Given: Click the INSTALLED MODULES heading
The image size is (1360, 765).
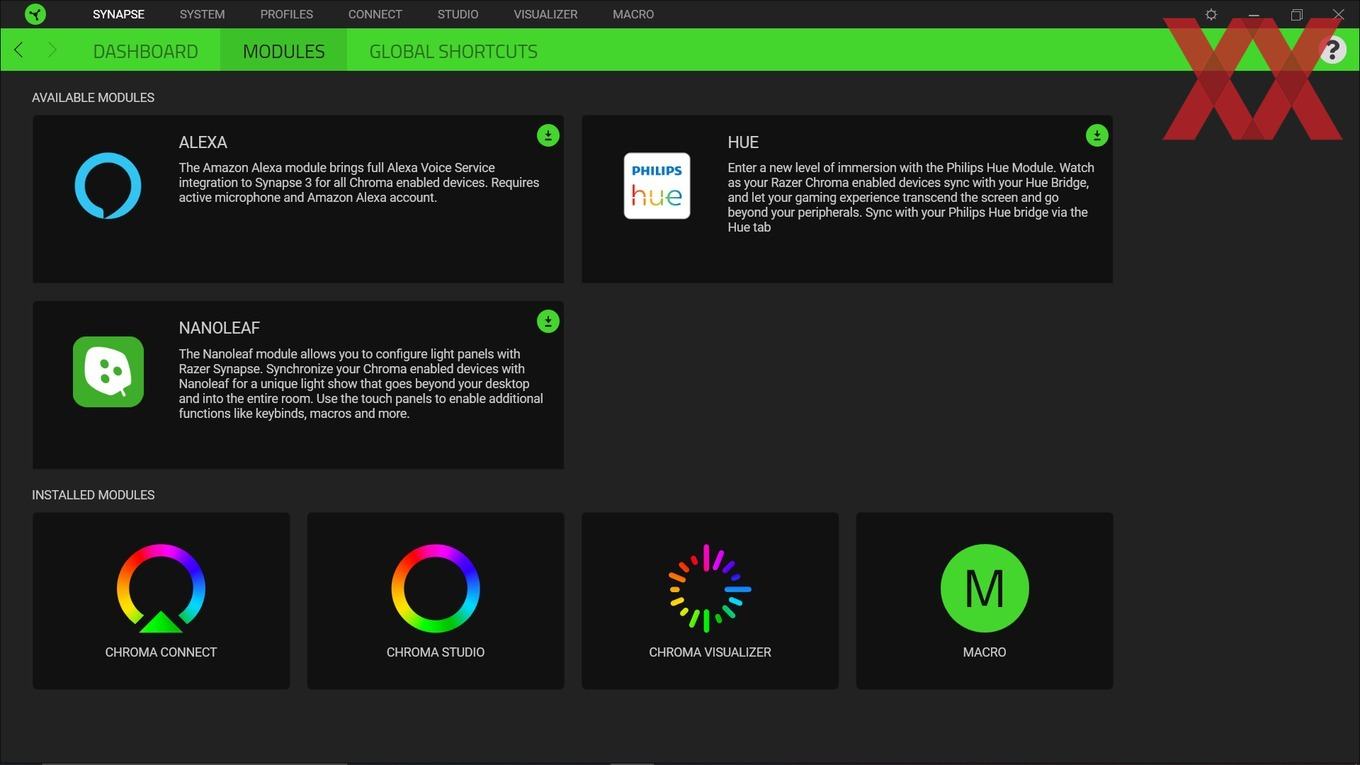Looking at the screenshot, I should [x=93, y=495].
